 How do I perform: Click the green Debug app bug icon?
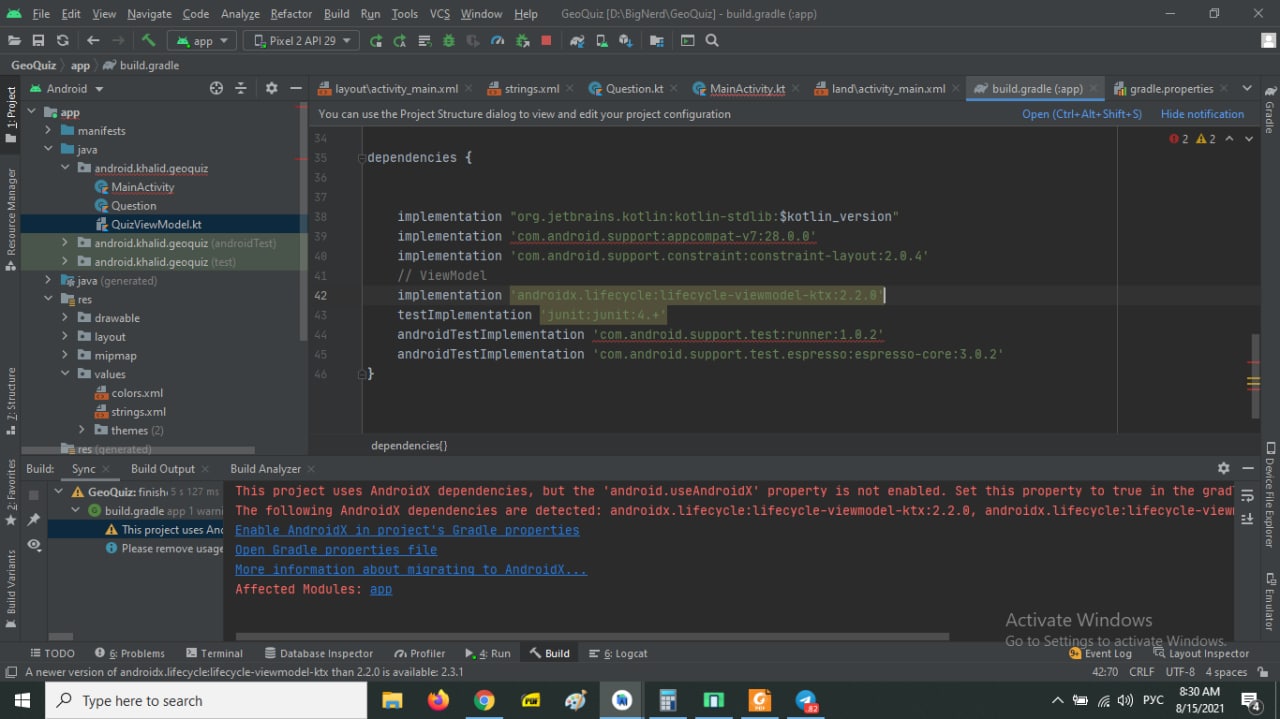pyautogui.click(x=448, y=41)
